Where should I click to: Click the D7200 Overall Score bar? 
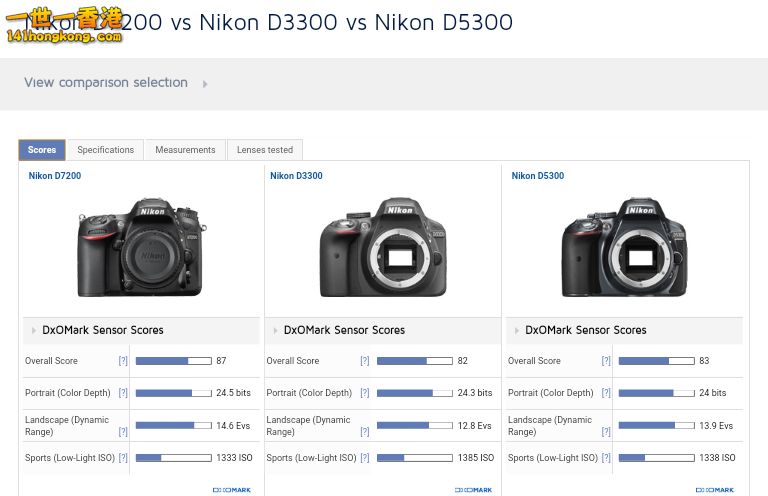tap(173, 361)
